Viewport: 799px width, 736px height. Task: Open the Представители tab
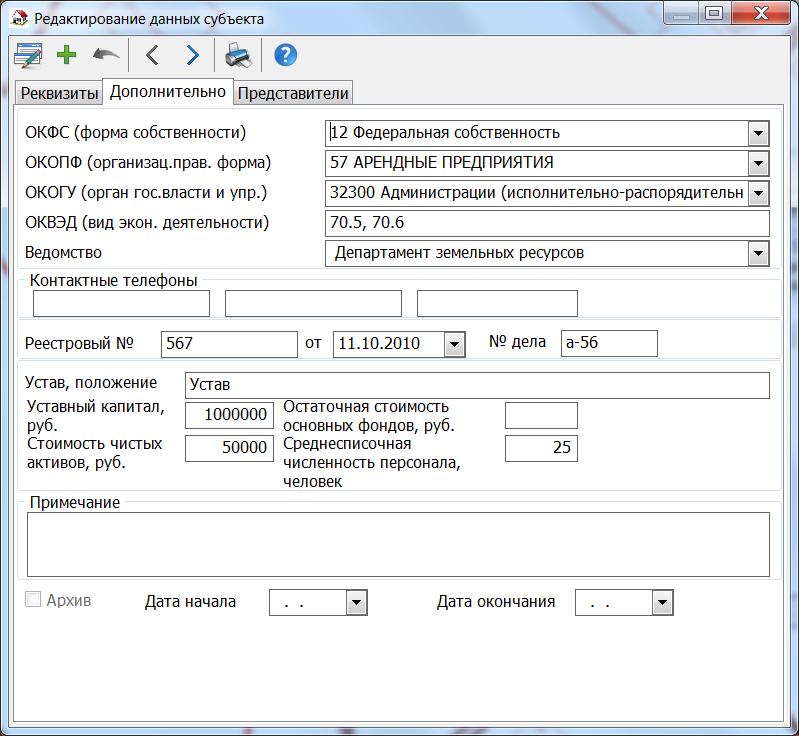(293, 93)
